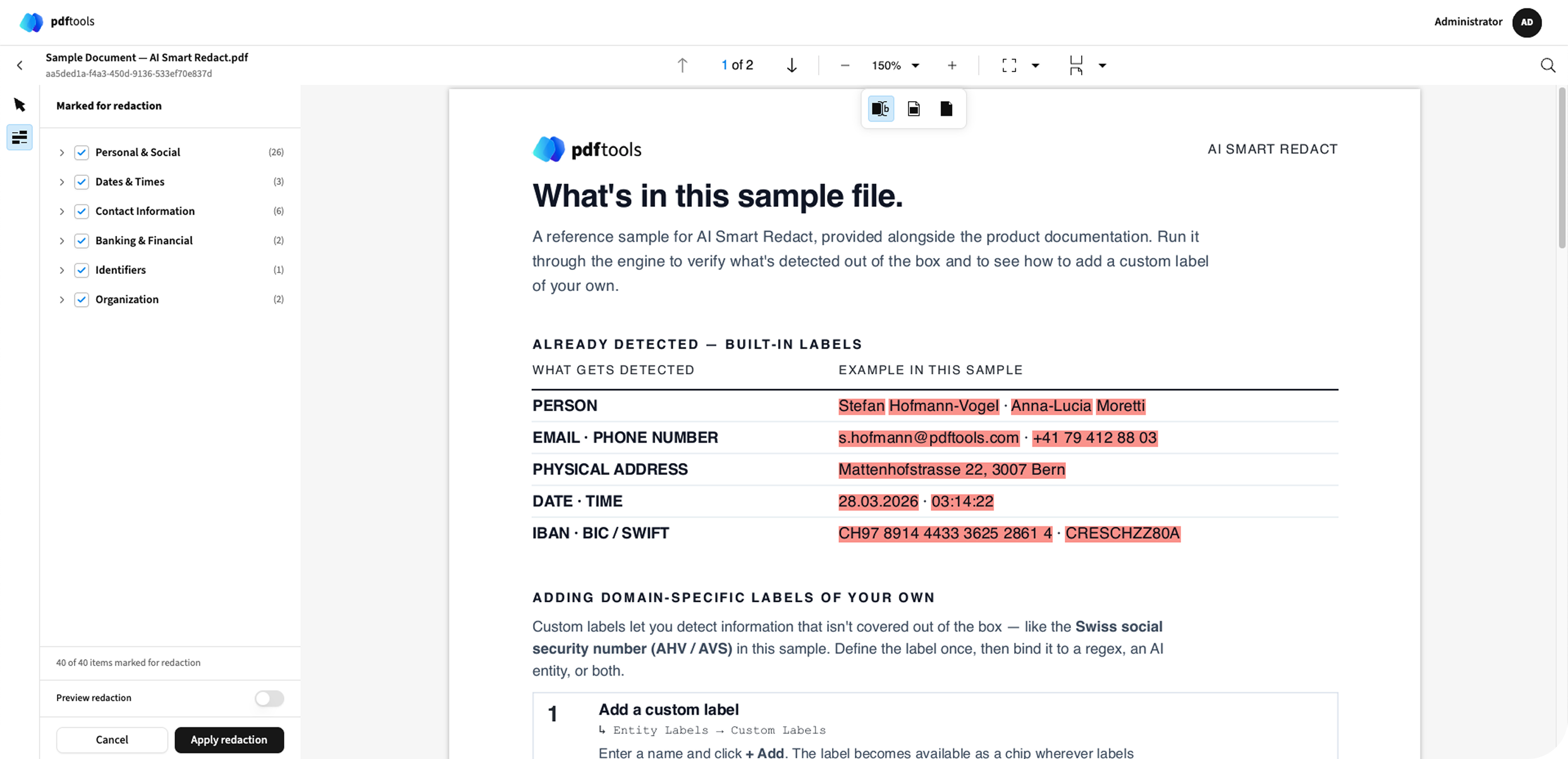Expand the Organization category
This screenshot has width=1568, height=759.
click(x=62, y=300)
